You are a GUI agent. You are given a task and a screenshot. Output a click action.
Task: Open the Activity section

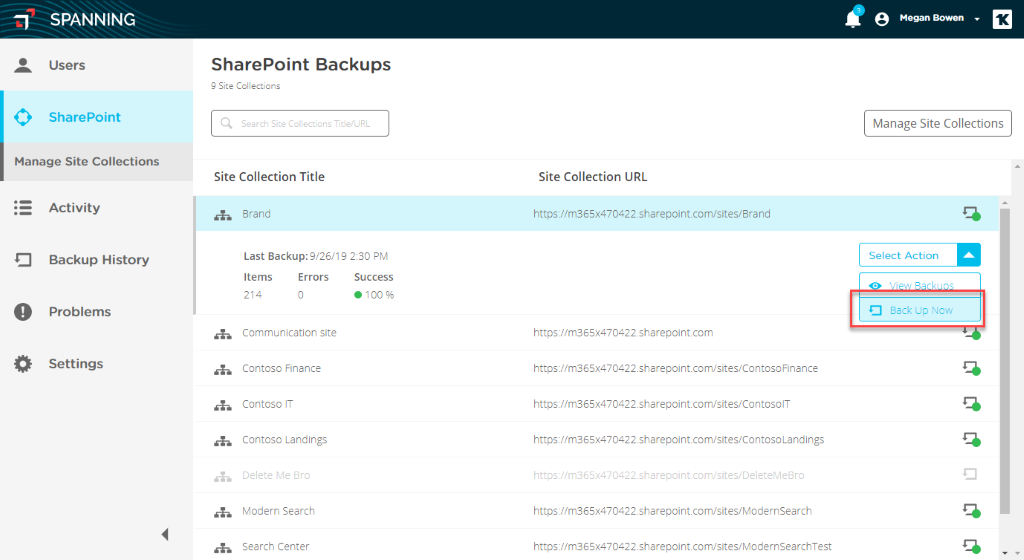97,208
